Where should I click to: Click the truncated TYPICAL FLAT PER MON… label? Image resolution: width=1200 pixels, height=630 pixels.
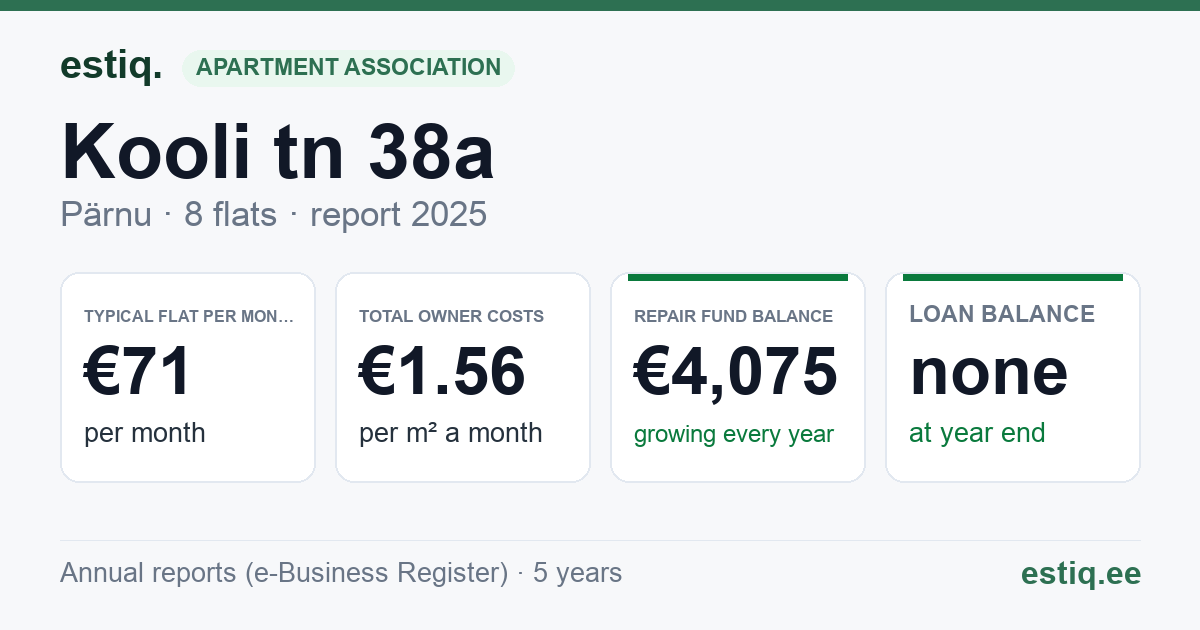[x=189, y=317]
